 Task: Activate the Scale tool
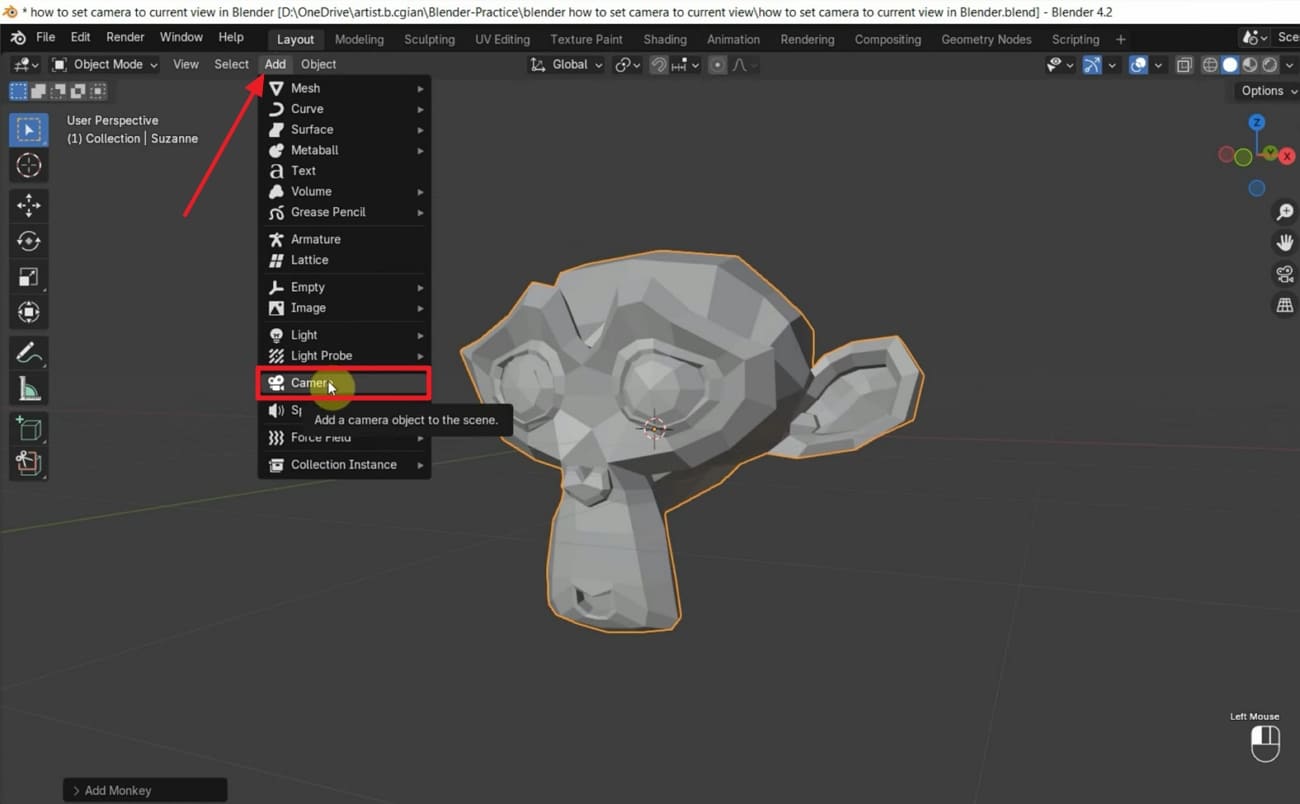click(x=28, y=277)
